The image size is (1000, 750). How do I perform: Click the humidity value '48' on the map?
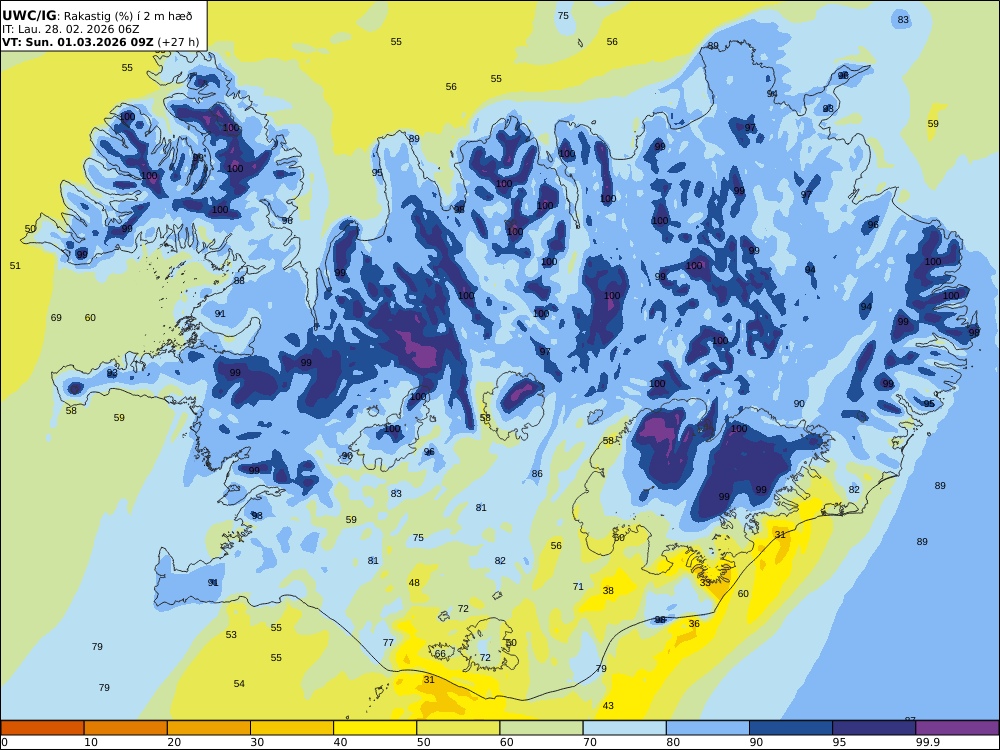415,582
